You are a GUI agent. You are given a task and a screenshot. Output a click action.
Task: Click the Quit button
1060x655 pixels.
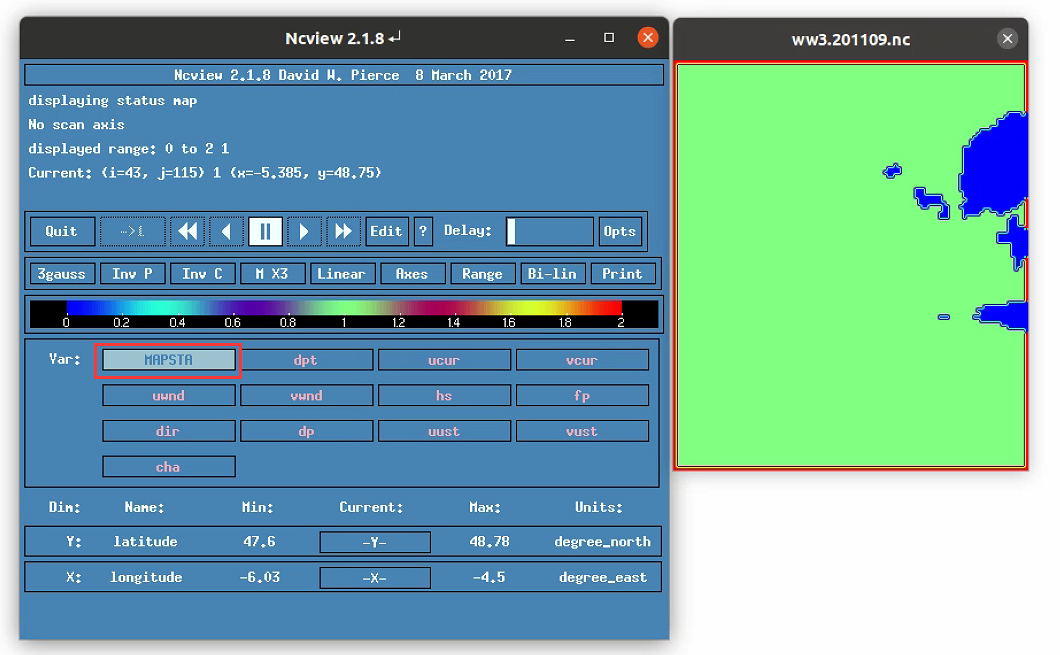(62, 231)
